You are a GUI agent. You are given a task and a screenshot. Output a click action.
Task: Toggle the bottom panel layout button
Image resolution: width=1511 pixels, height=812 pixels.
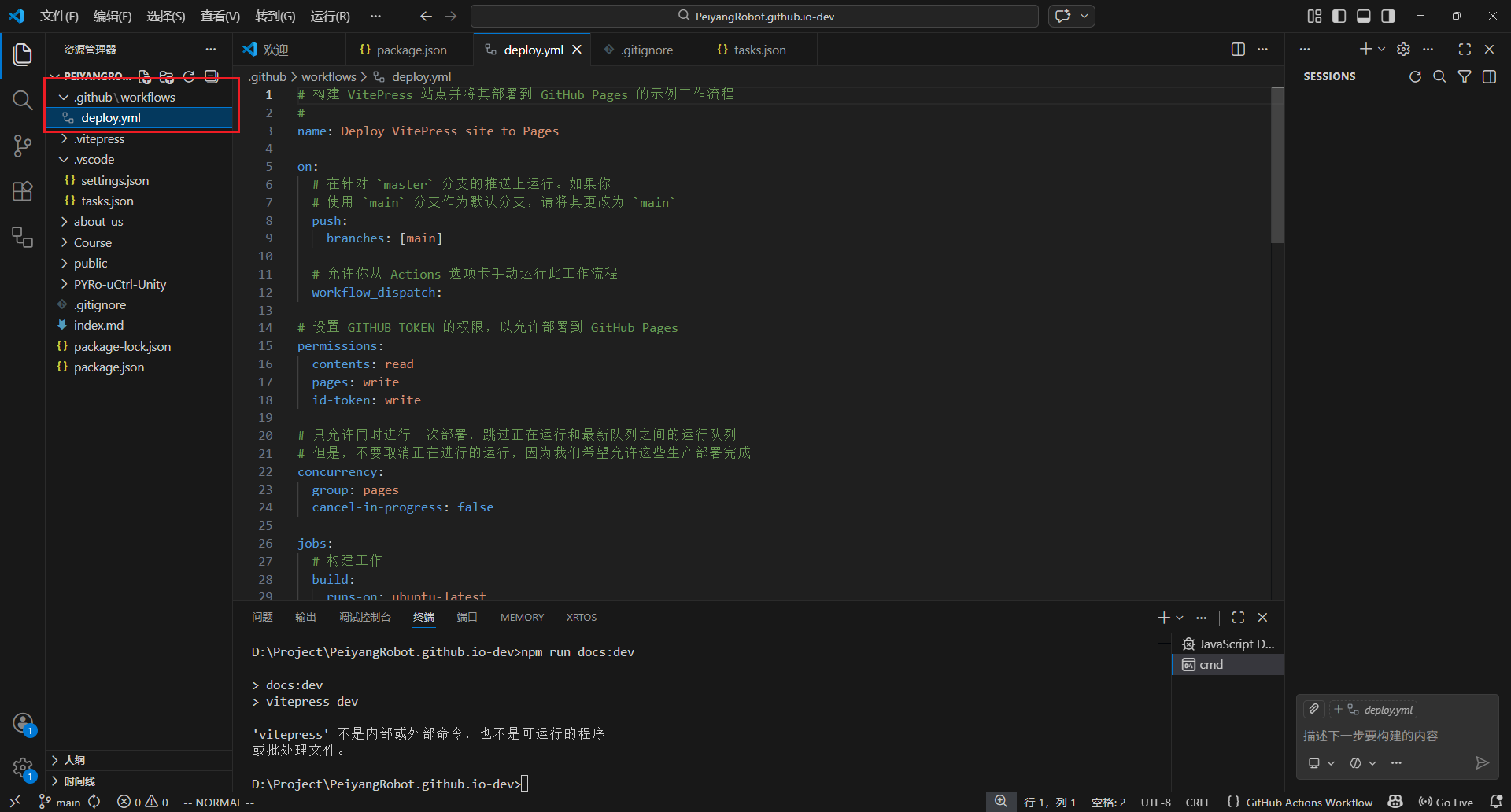click(x=1364, y=16)
